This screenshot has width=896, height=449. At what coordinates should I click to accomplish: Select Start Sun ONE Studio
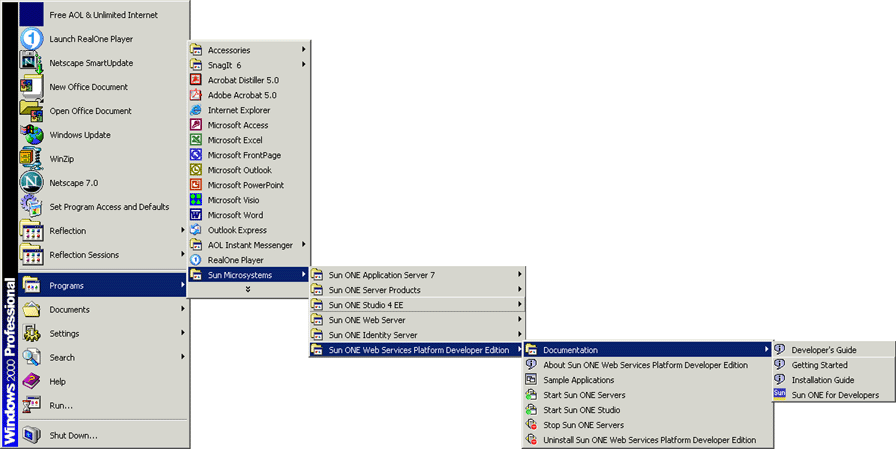[648, 410]
